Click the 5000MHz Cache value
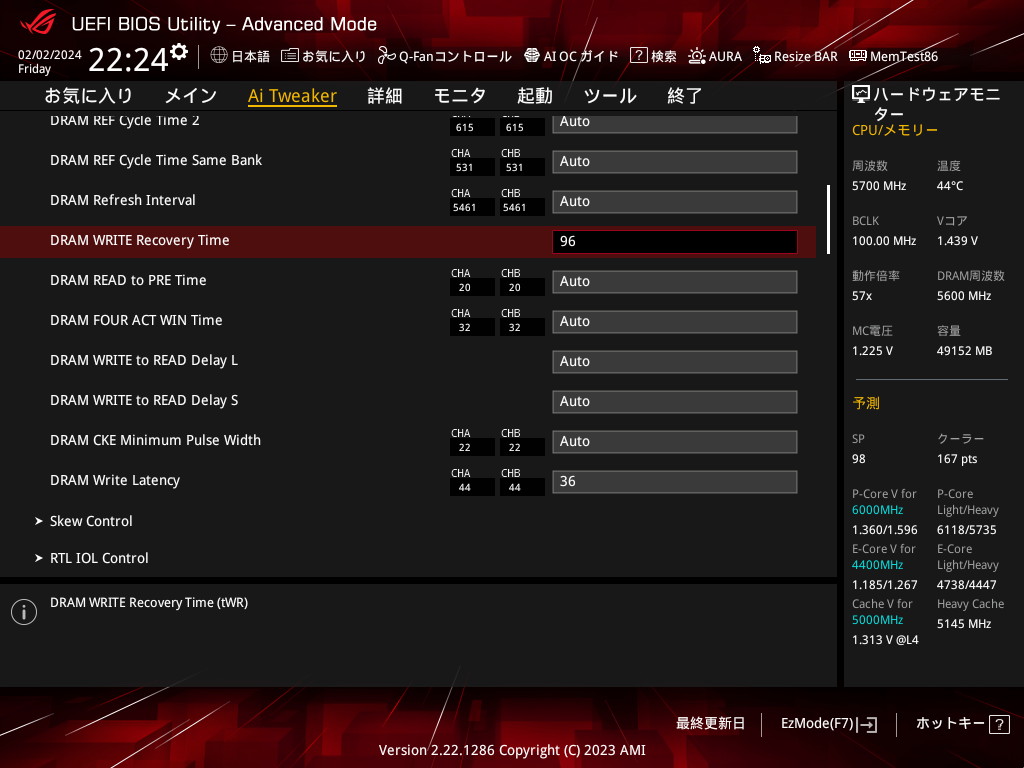1024x768 pixels. 877,620
